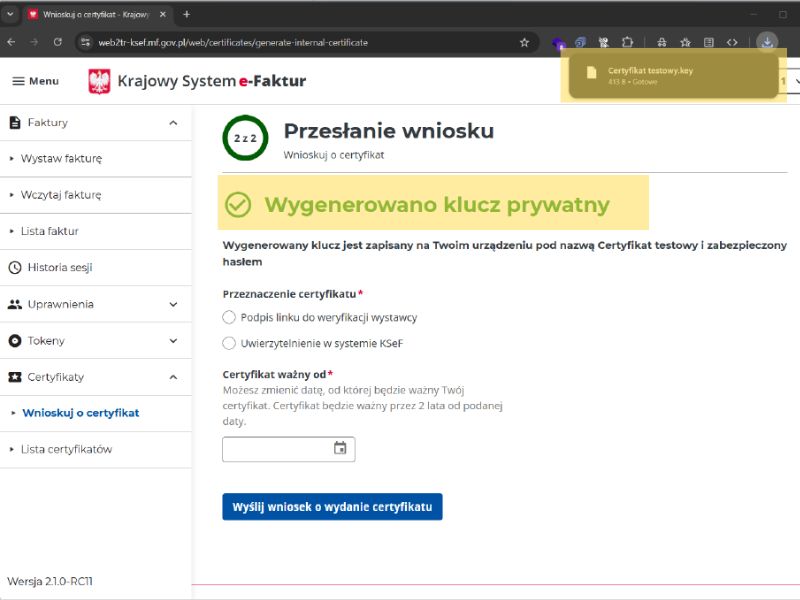Collapse the Faktury sidebar section
Viewport: 800px width, 600px height.
[x=173, y=123]
